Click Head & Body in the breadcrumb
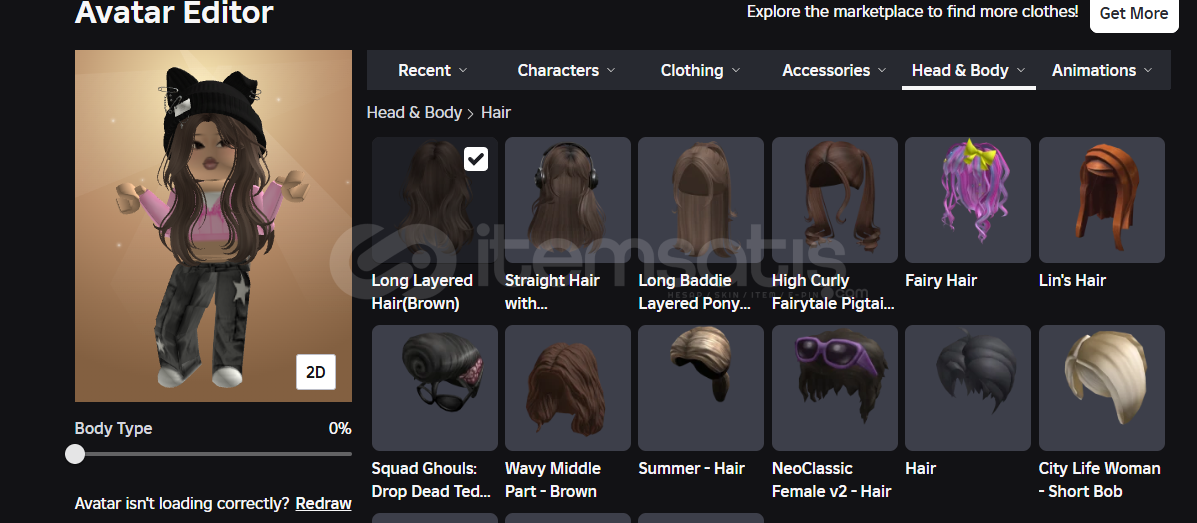 [x=414, y=112]
